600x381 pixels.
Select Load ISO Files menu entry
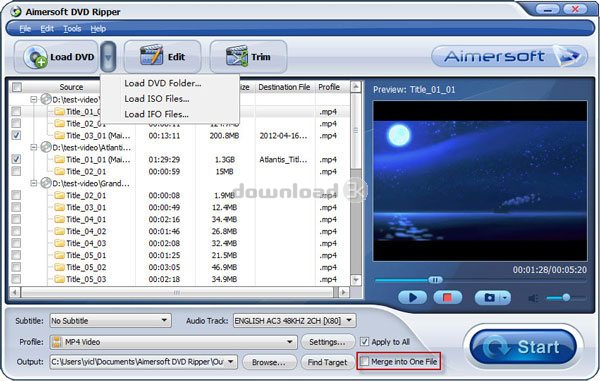click(157, 98)
